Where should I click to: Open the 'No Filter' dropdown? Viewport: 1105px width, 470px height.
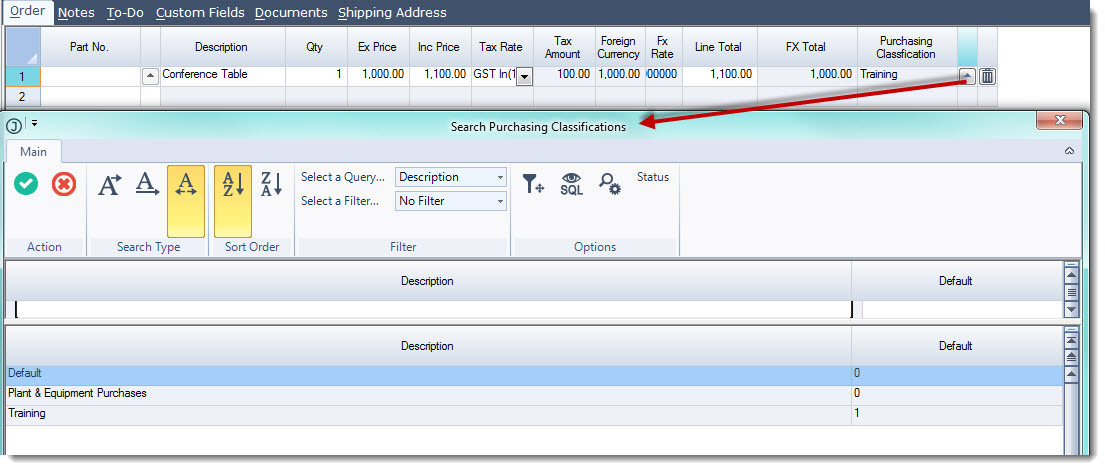coord(451,201)
